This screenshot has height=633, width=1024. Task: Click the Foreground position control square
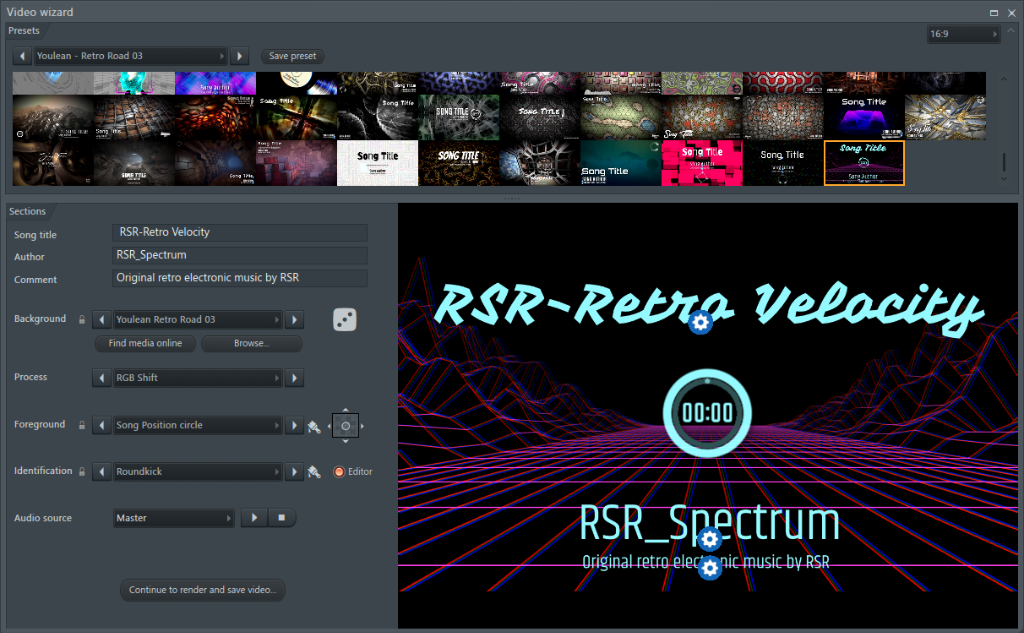345,426
